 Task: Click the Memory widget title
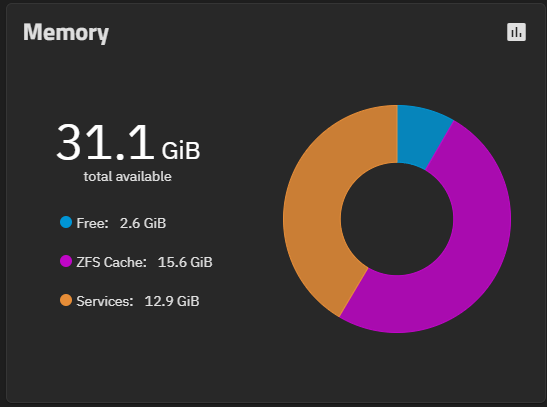(x=66, y=33)
